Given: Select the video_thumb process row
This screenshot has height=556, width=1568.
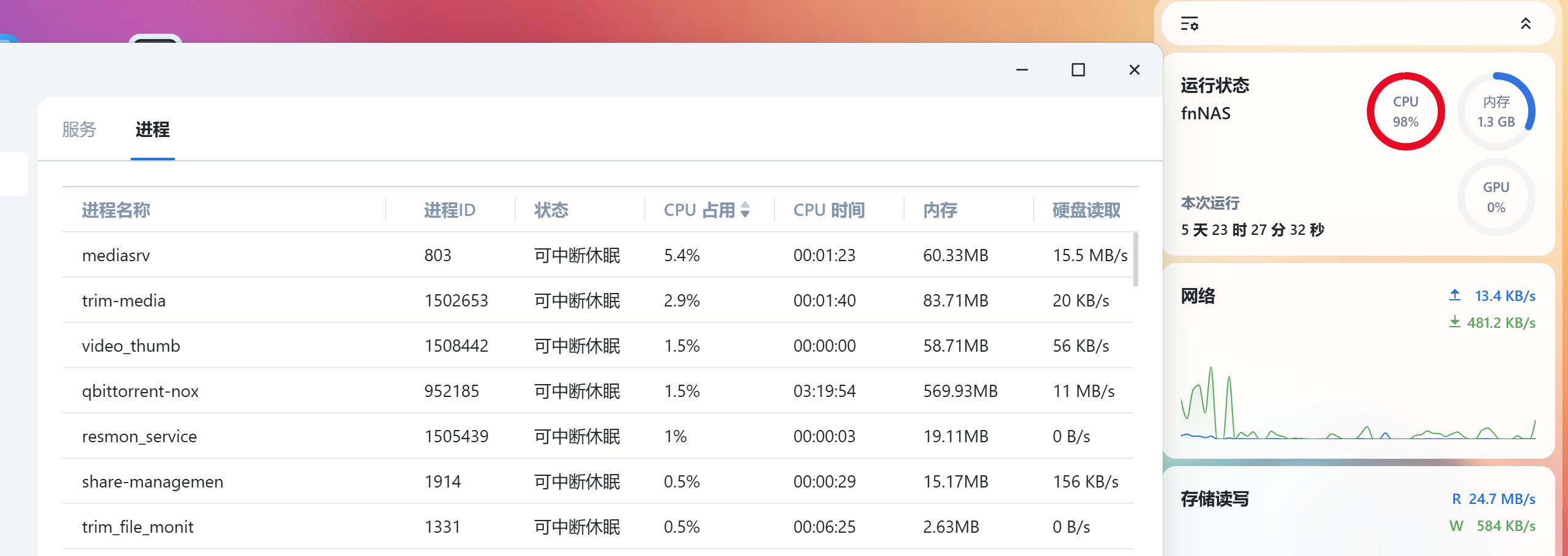Looking at the screenshot, I should coord(597,346).
